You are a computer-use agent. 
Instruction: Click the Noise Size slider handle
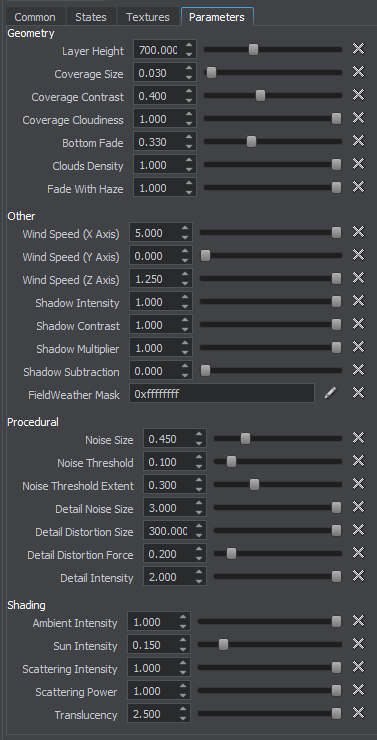point(245,439)
